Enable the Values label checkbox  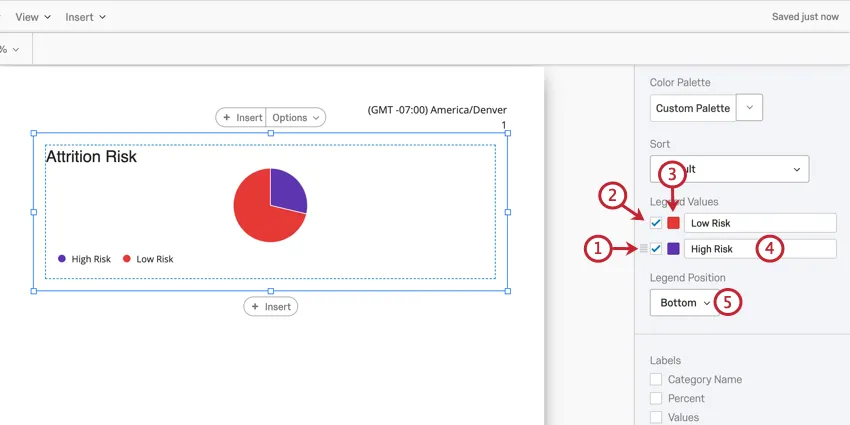coord(656,417)
